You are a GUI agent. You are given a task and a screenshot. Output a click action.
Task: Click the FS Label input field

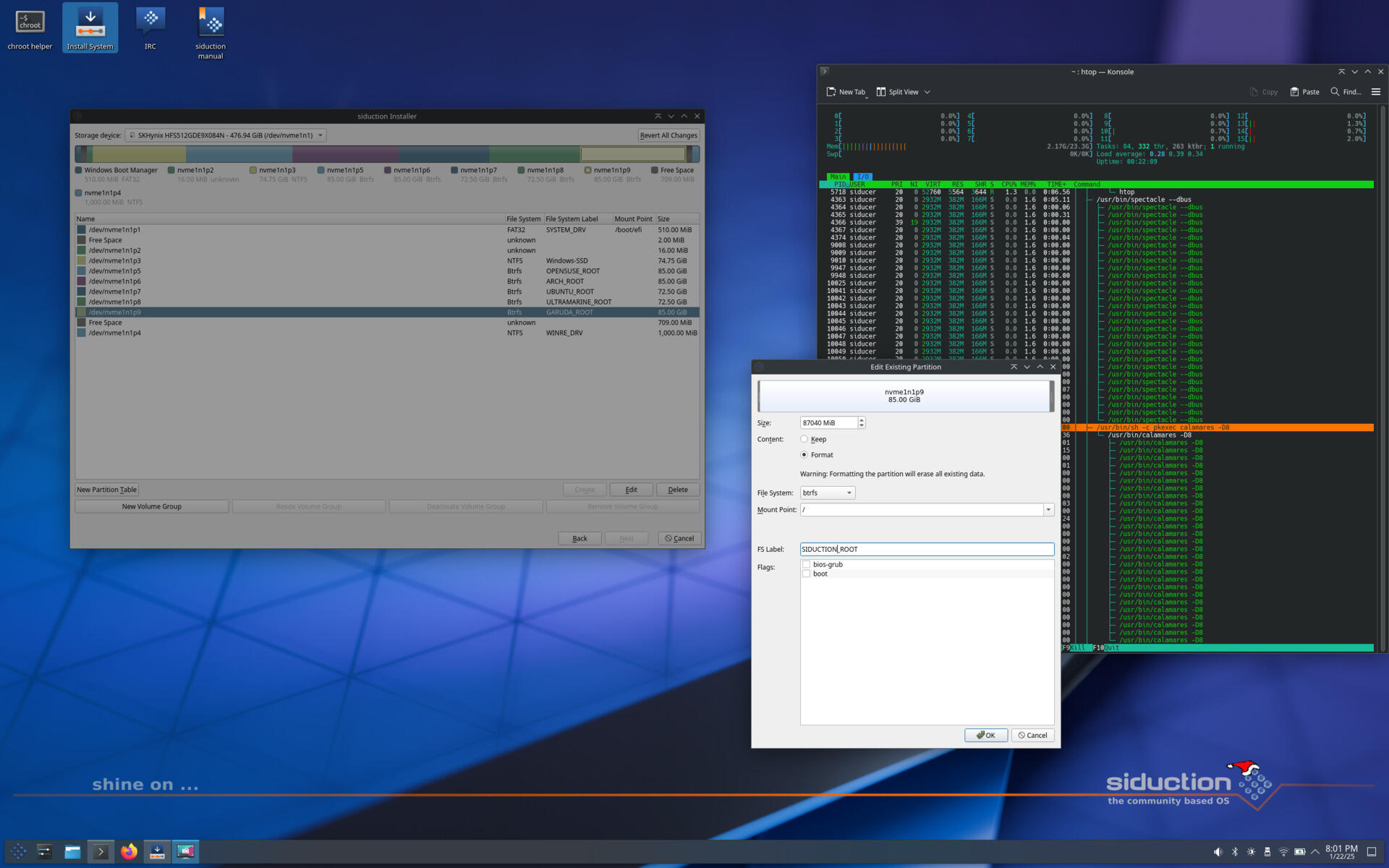coord(927,549)
